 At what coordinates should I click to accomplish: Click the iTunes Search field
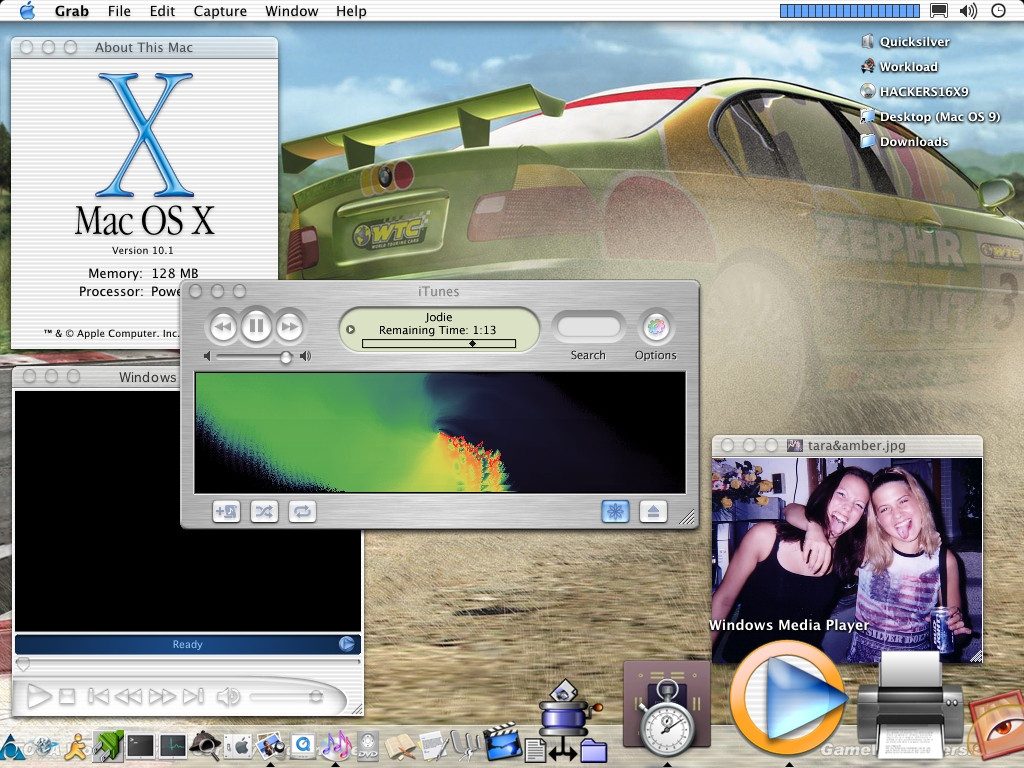(x=588, y=327)
